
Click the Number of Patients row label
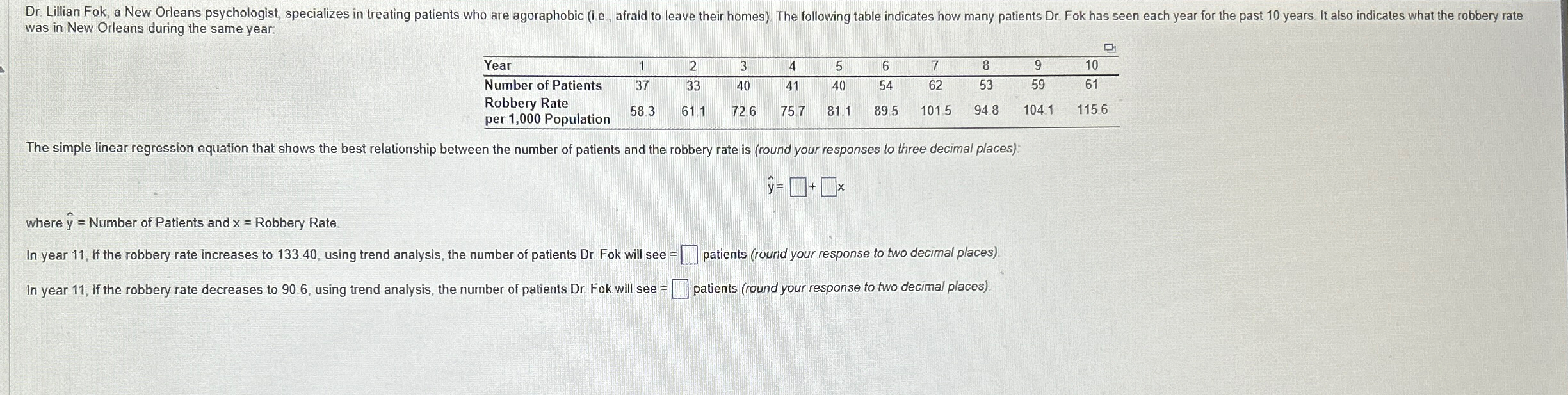(542, 85)
